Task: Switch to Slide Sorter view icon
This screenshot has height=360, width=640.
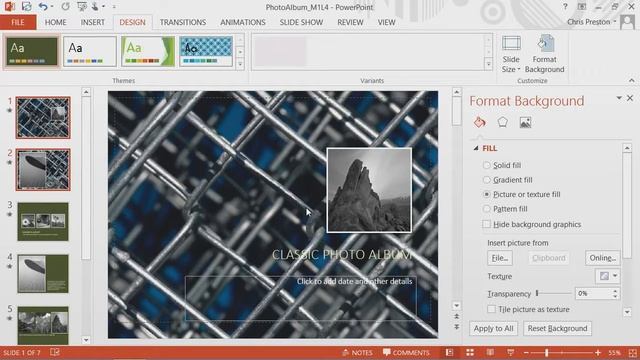Action: click(470, 352)
